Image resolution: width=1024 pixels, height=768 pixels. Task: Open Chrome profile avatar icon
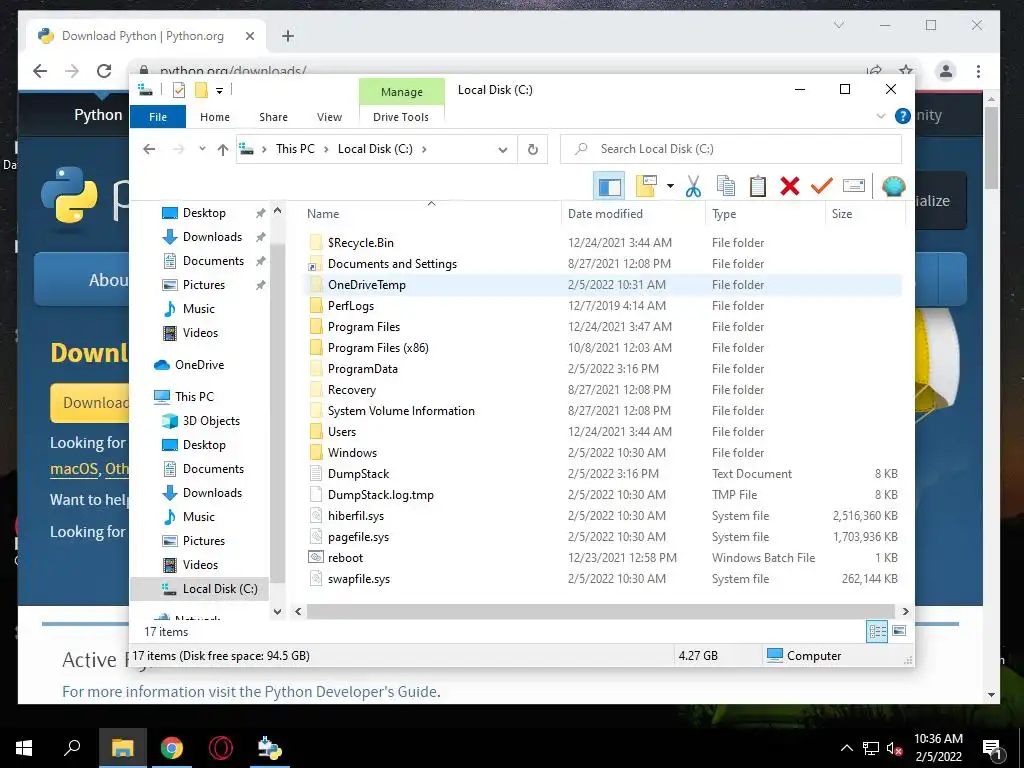click(946, 71)
